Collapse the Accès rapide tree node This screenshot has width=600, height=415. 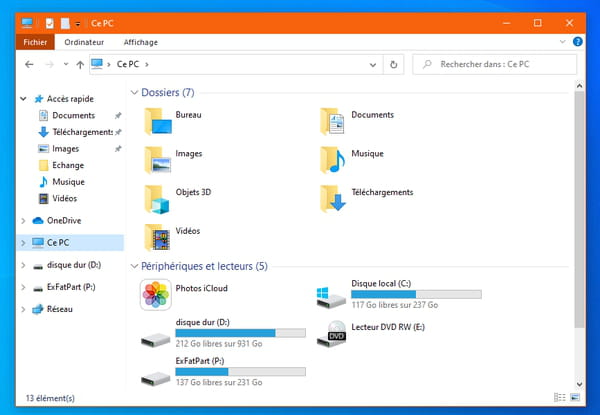(23, 99)
